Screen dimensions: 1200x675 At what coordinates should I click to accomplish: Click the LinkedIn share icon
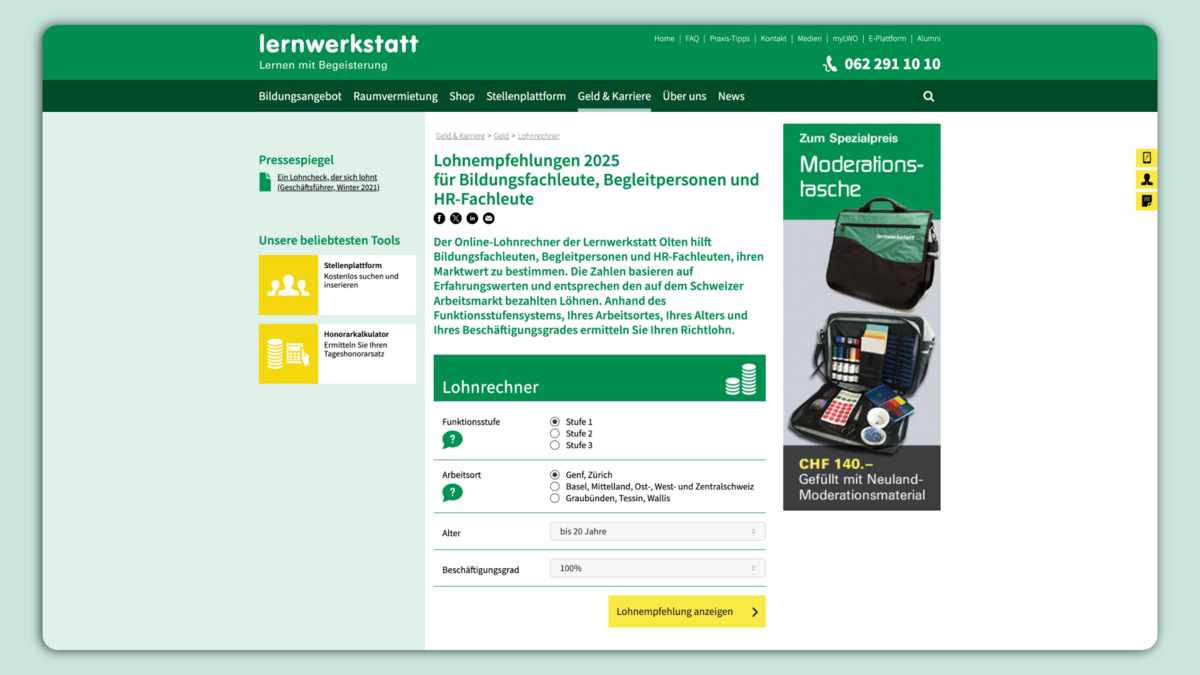[x=472, y=218]
